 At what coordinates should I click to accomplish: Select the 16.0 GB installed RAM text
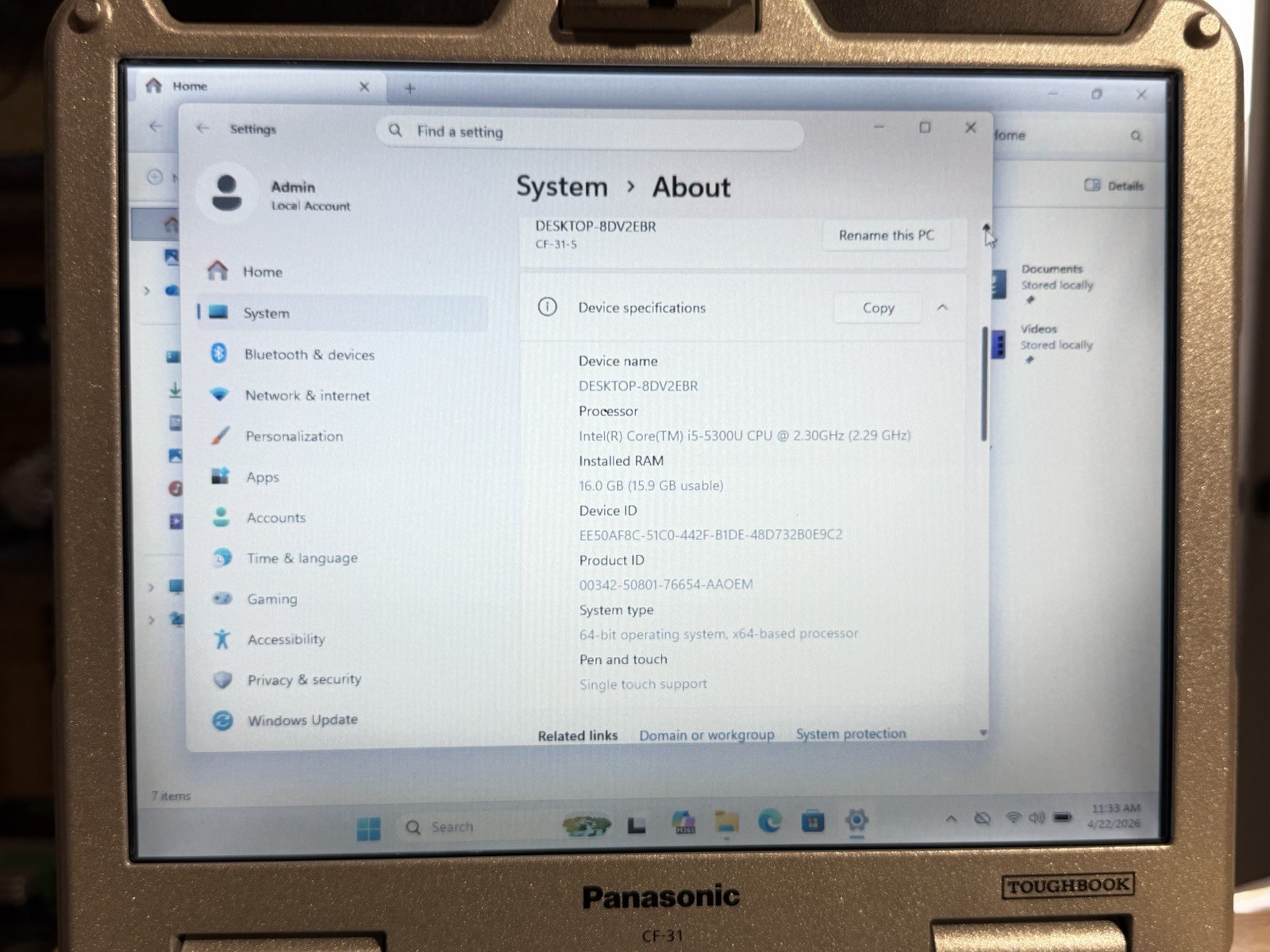[x=651, y=486]
